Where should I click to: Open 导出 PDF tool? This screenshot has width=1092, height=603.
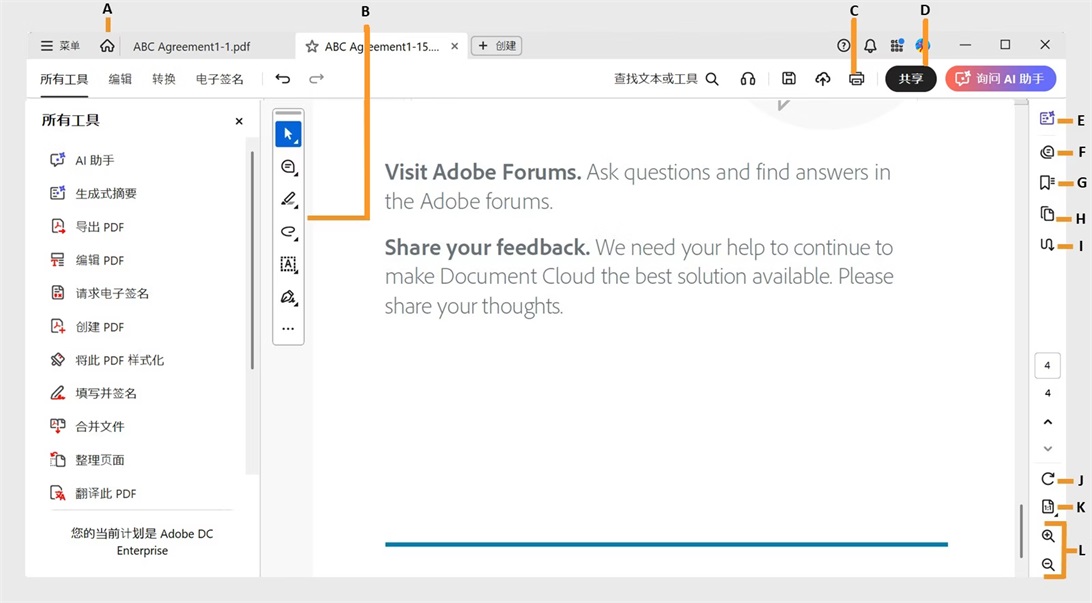coord(99,227)
